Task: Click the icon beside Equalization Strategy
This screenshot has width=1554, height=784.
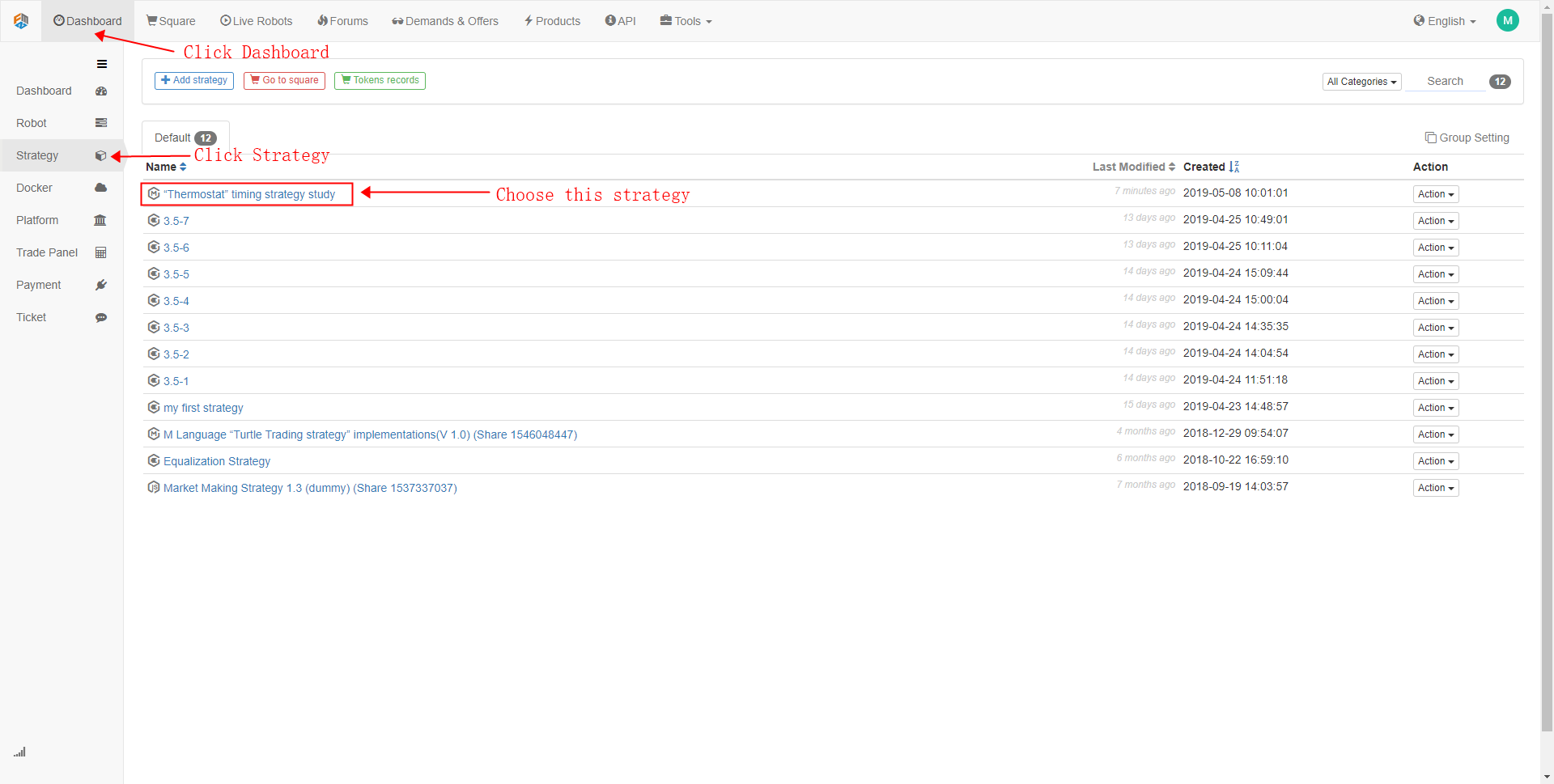Action: (154, 460)
